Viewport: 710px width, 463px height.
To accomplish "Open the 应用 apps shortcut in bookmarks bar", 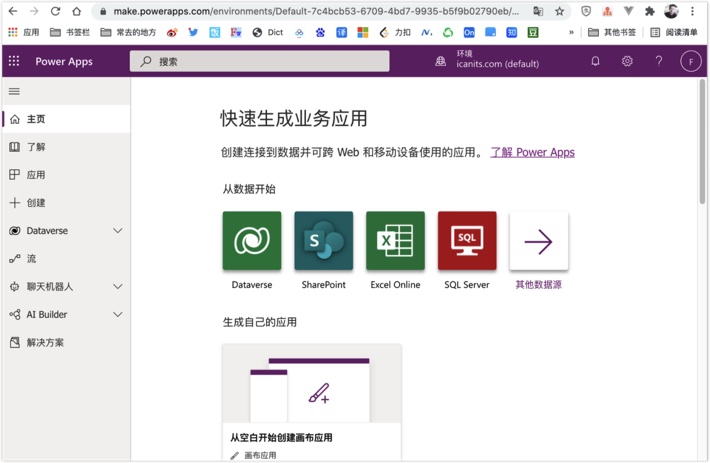I will [x=24, y=32].
